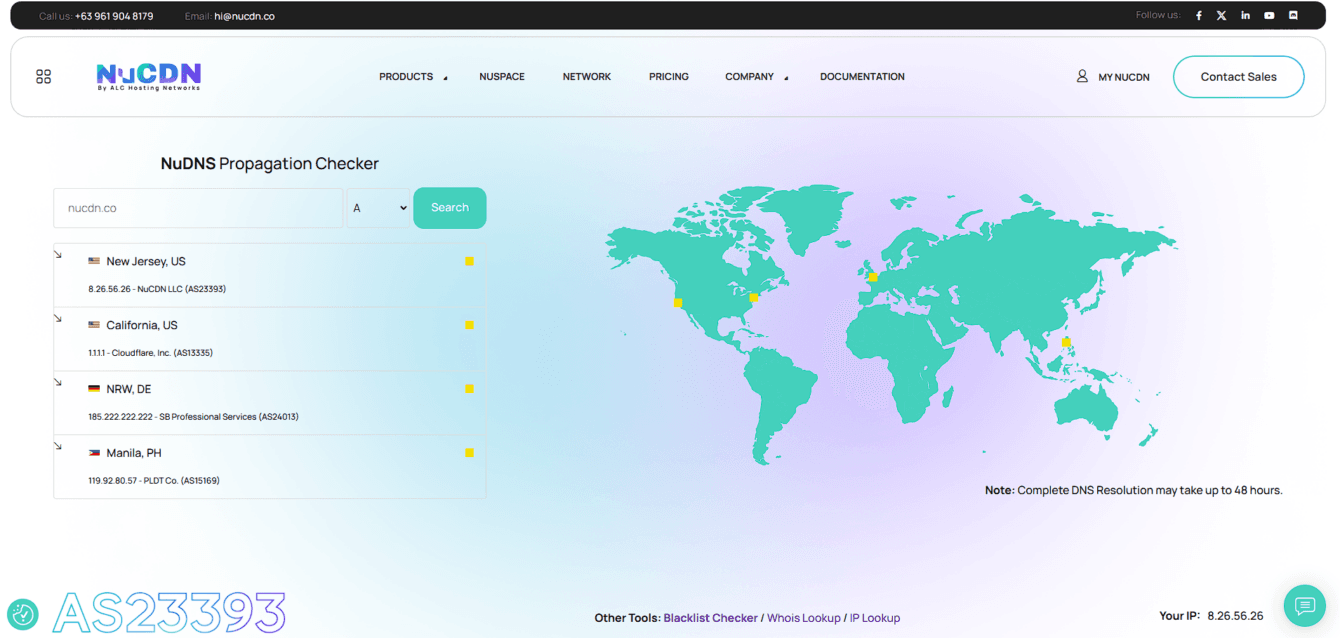
Task: Click the nucdn.co domain input field
Action: coord(197,207)
